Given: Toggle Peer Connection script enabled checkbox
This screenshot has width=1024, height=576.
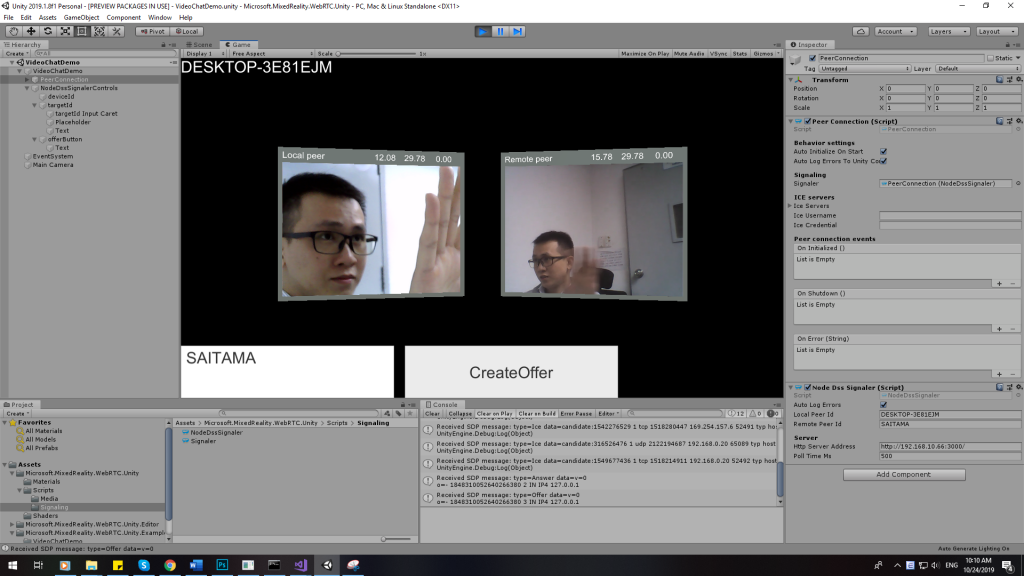Looking at the screenshot, I should 808,121.
